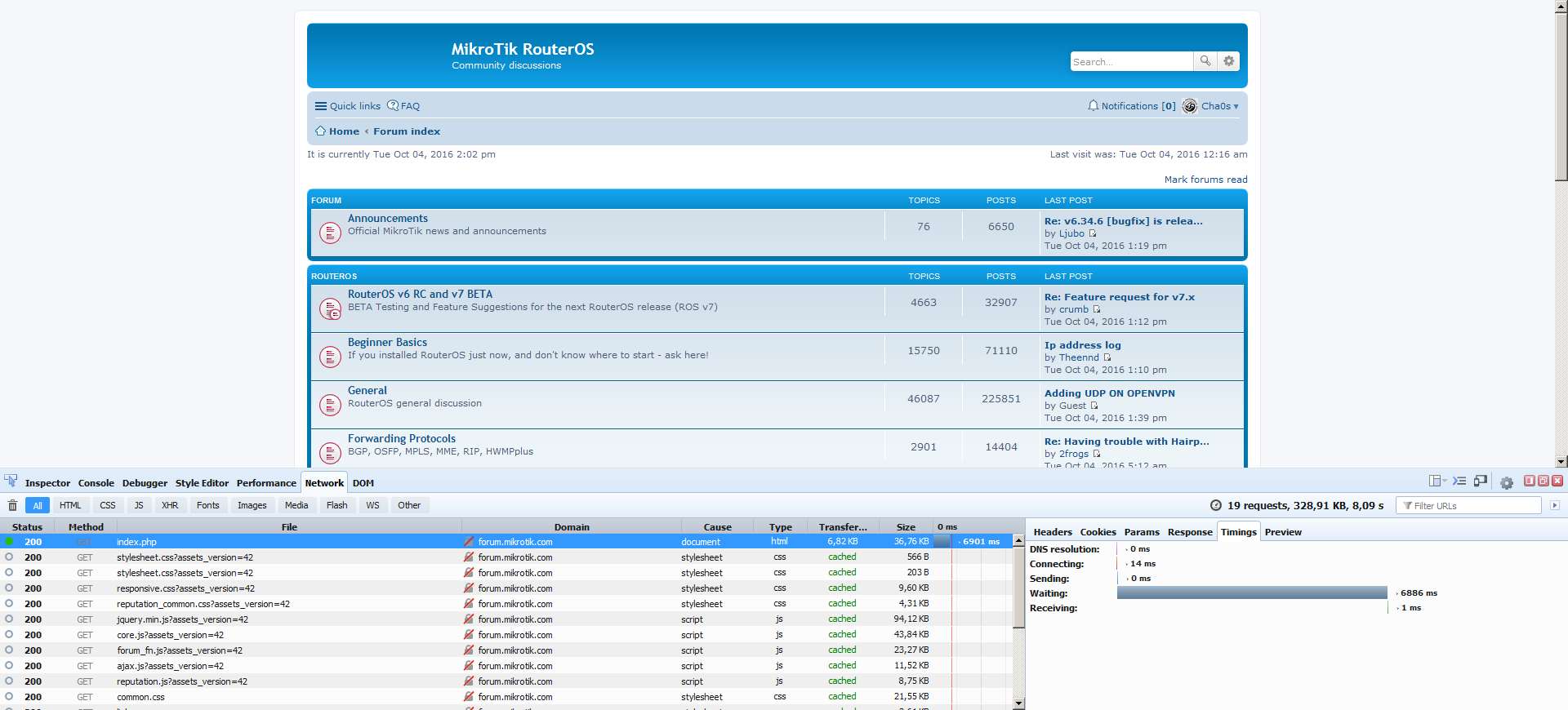
Task: Open the Headers tab in details pane
Action: click(x=1053, y=532)
